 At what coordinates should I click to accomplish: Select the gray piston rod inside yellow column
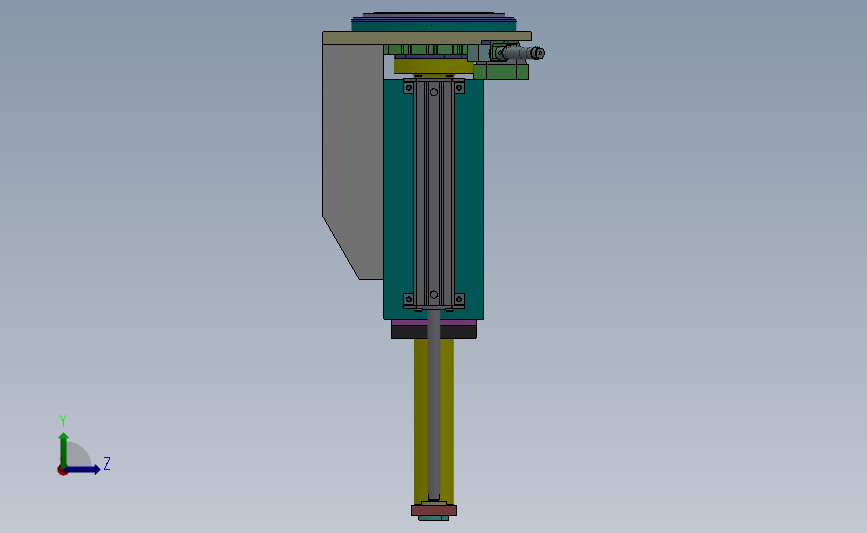coord(434,405)
